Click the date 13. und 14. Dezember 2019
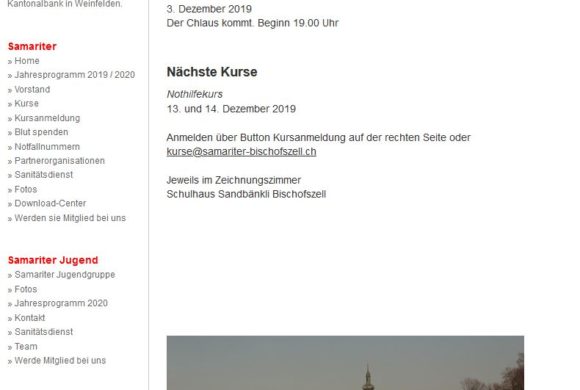 coord(231,109)
